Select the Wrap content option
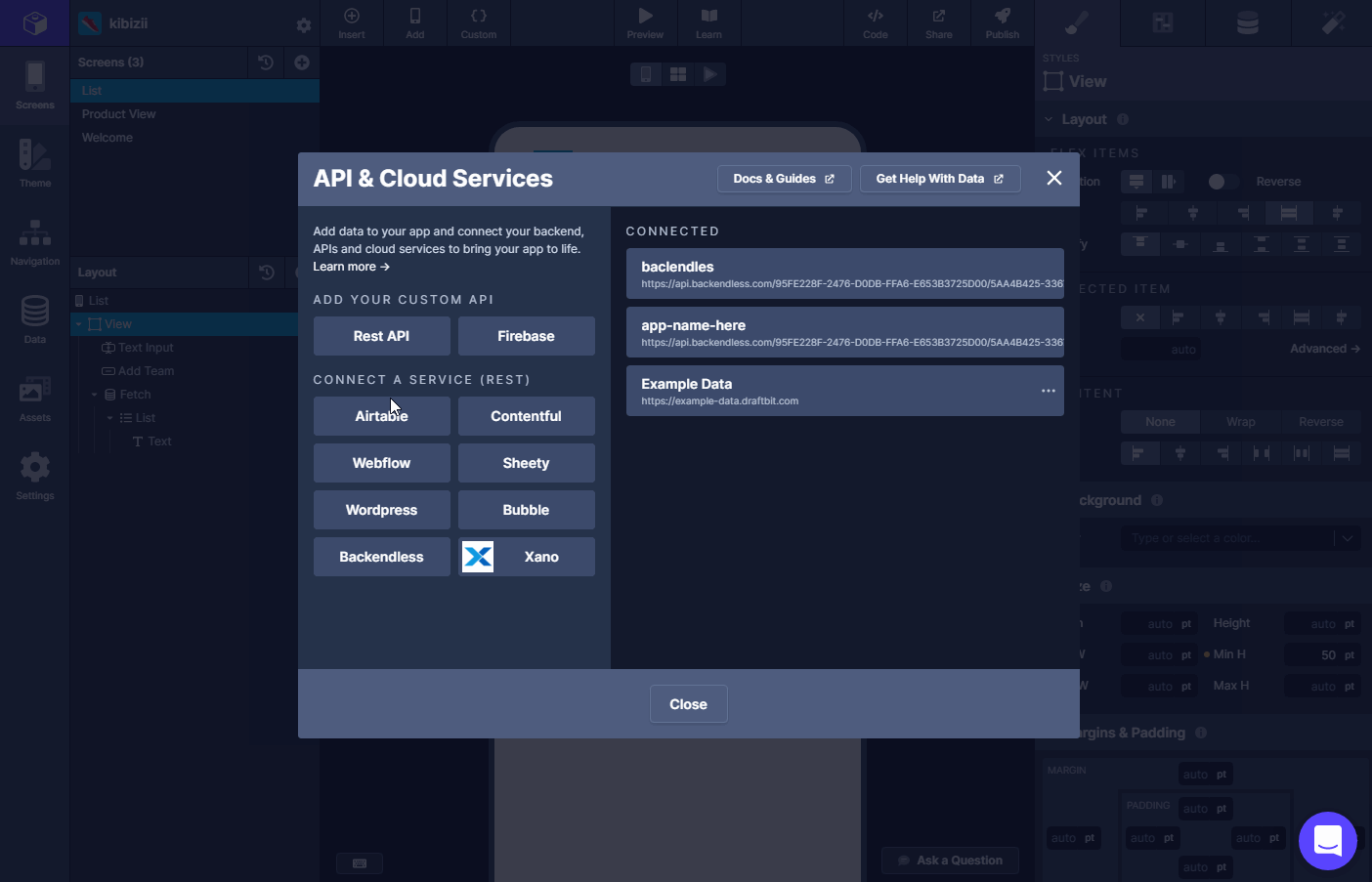The width and height of the screenshot is (1372, 882). [1241, 422]
